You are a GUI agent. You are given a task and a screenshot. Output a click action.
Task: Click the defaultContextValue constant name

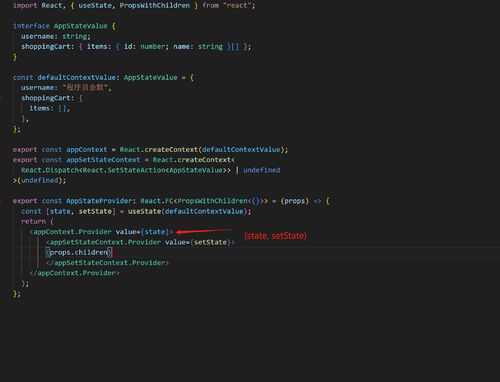point(76,78)
